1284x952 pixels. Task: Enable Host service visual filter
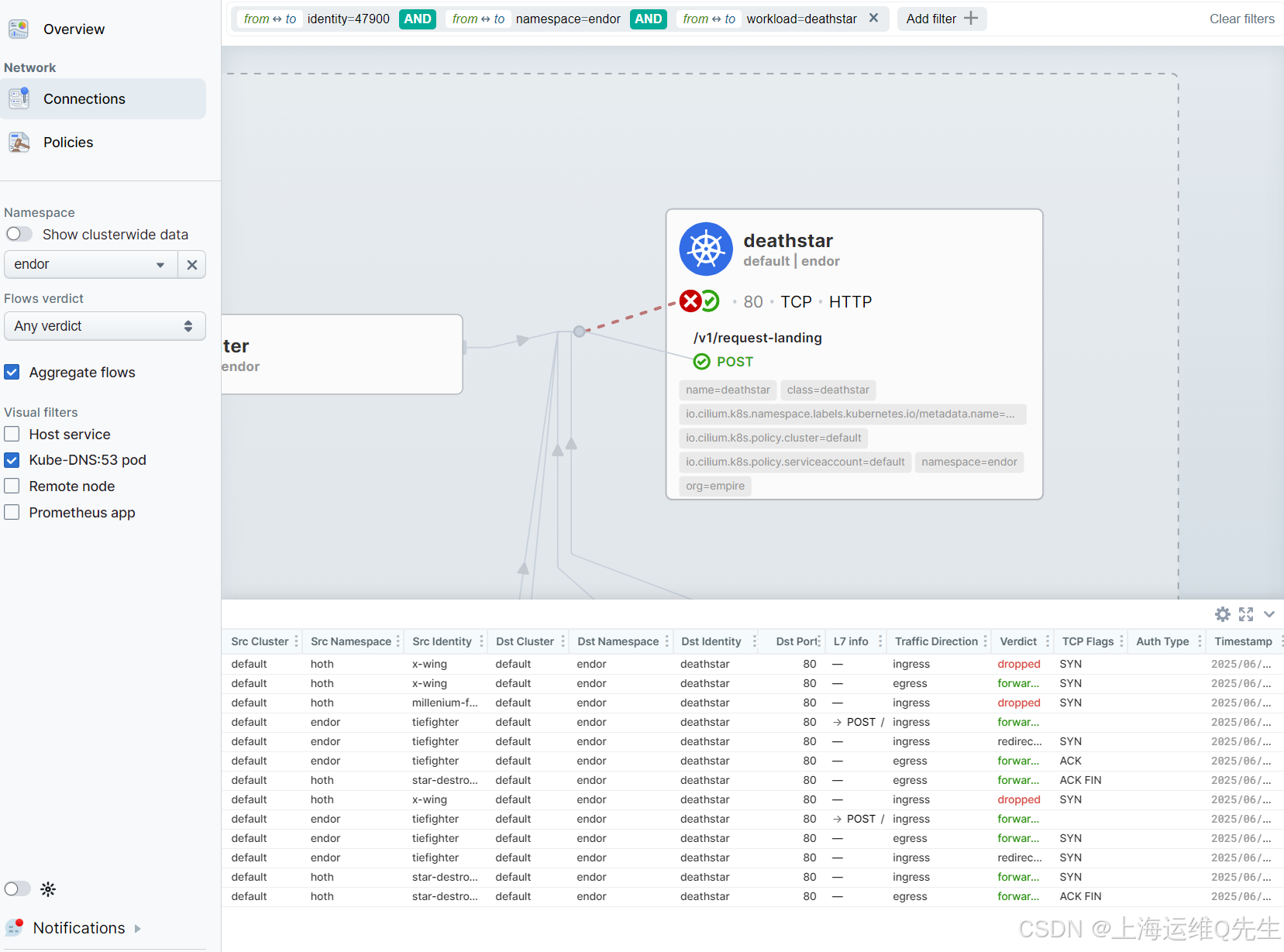coord(12,434)
